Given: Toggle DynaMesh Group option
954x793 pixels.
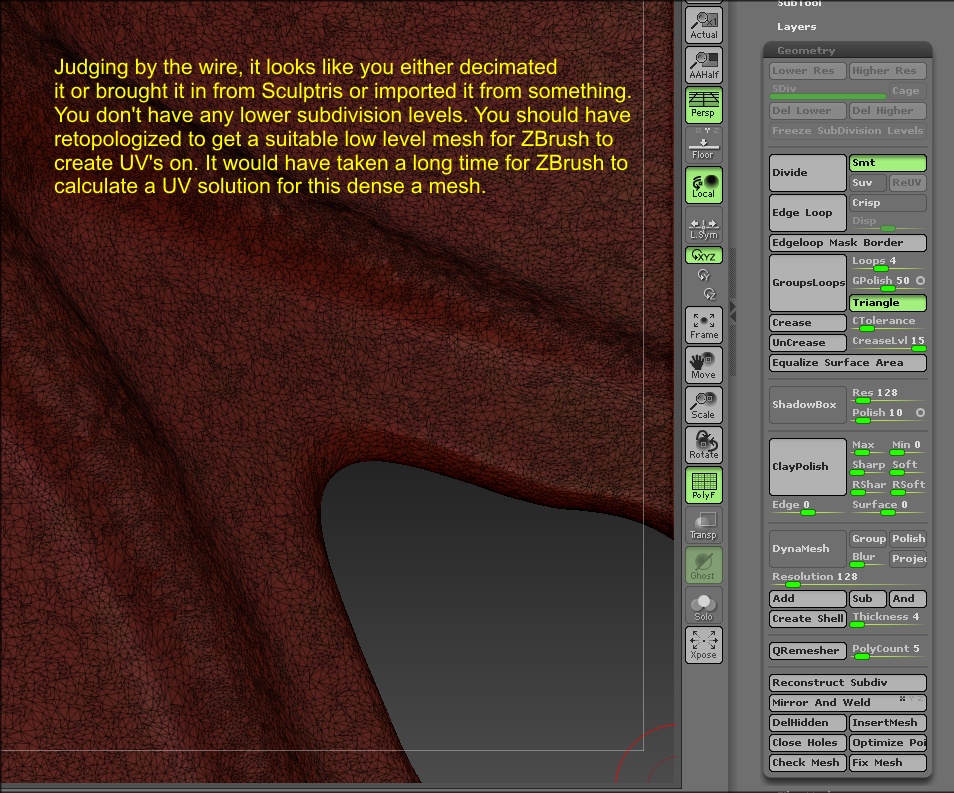Looking at the screenshot, I should (x=868, y=539).
